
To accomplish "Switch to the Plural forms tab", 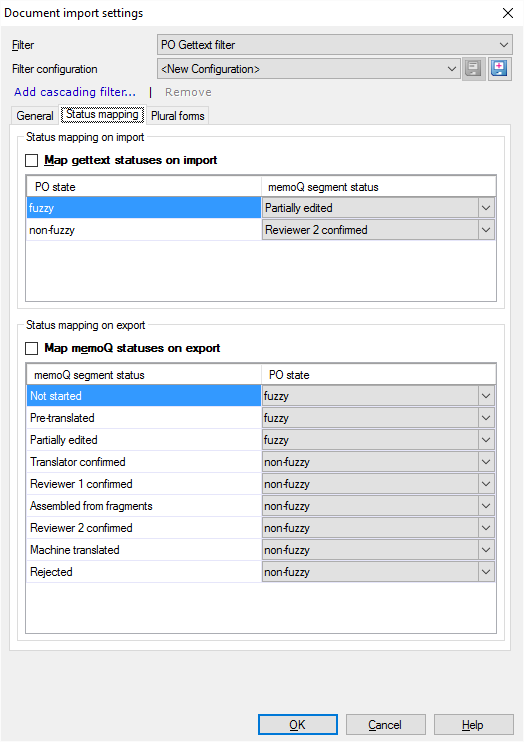I will coord(178,116).
